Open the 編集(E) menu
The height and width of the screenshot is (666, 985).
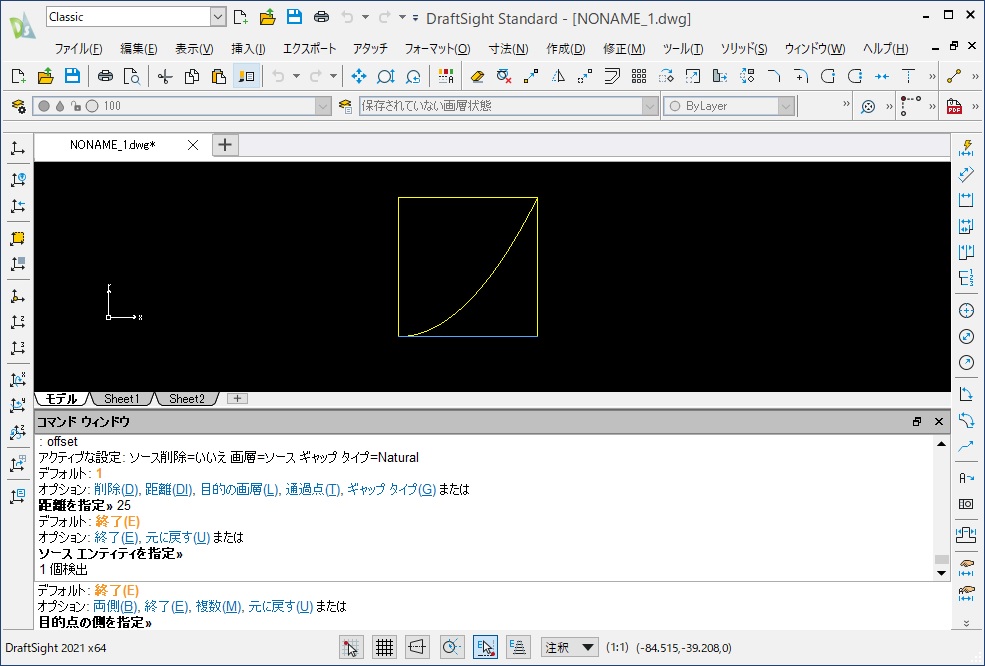[139, 48]
